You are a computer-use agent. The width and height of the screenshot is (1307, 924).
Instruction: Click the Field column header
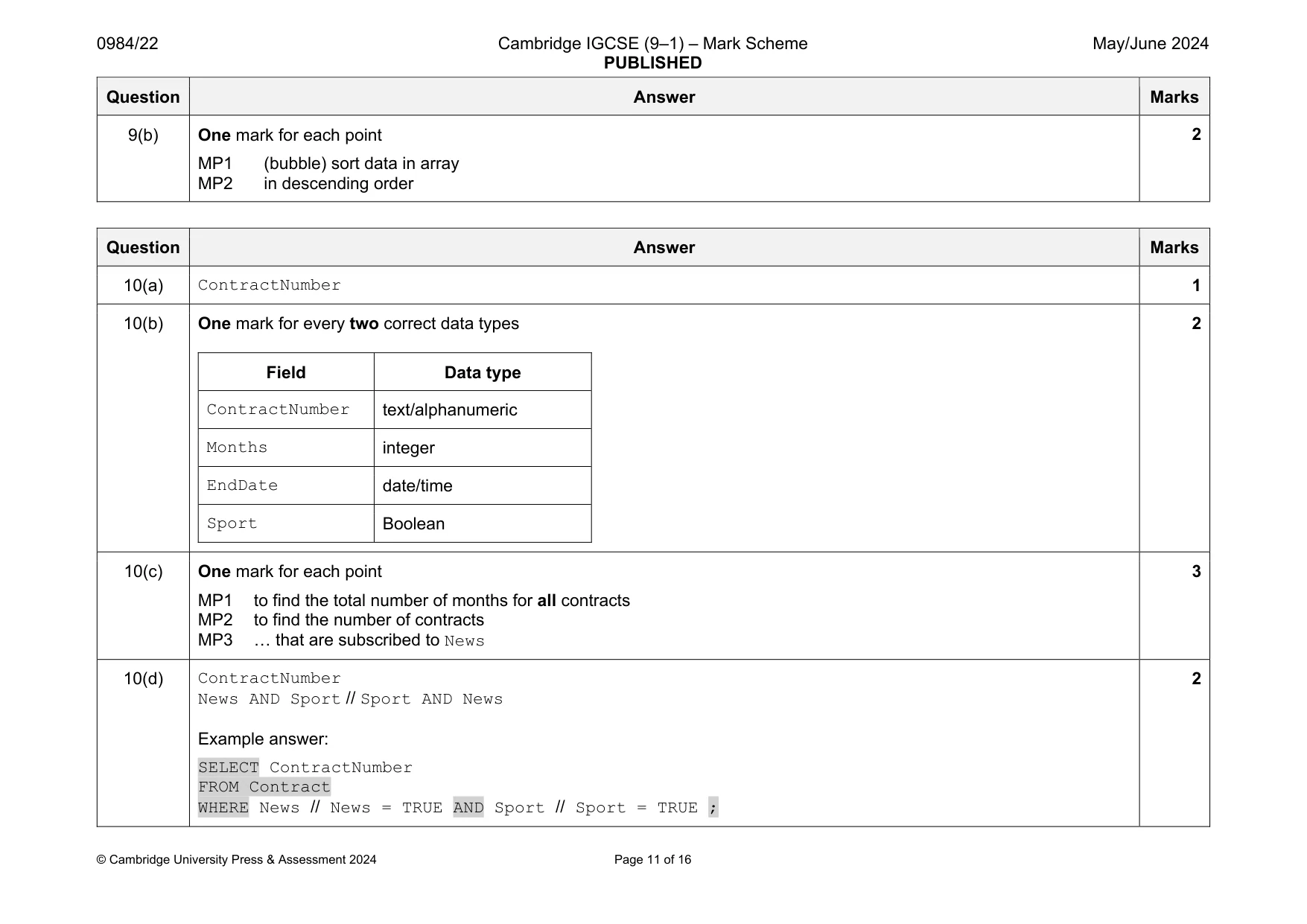coord(286,372)
